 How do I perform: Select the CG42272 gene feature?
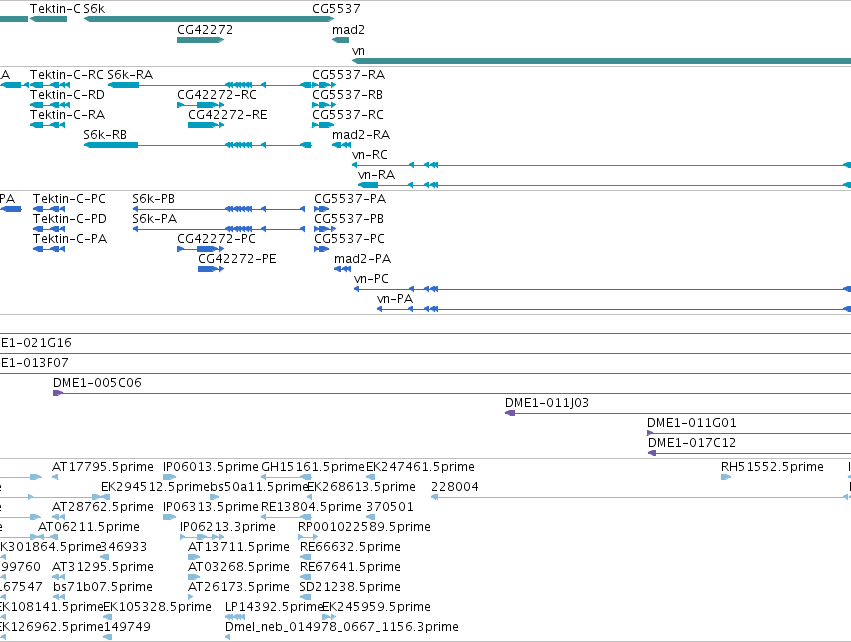[200, 40]
